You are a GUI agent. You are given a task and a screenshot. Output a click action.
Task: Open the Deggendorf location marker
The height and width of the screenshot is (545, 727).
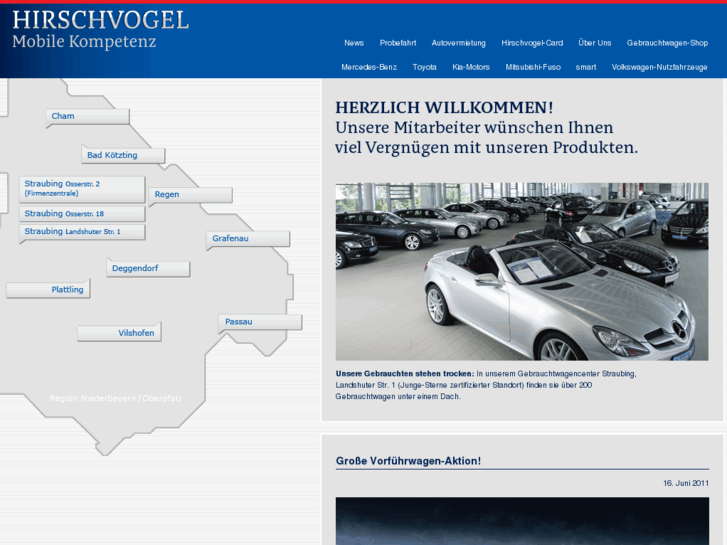pos(148,269)
